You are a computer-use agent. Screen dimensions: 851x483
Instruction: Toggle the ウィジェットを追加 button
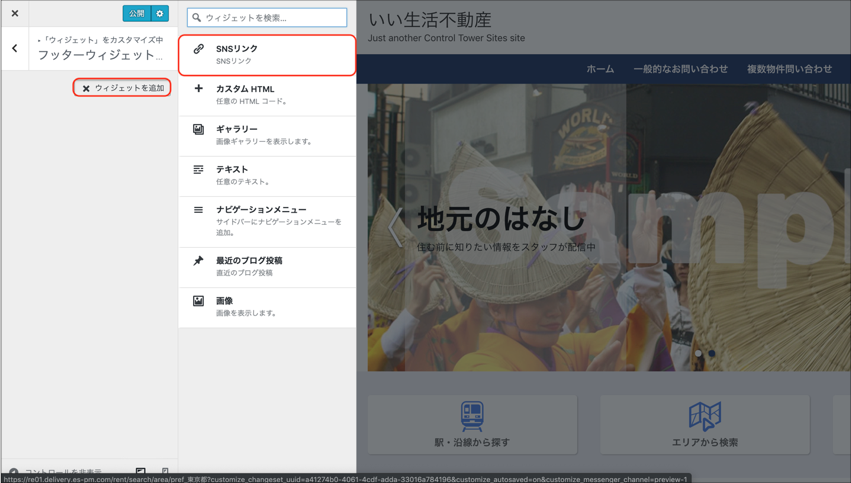coord(122,88)
